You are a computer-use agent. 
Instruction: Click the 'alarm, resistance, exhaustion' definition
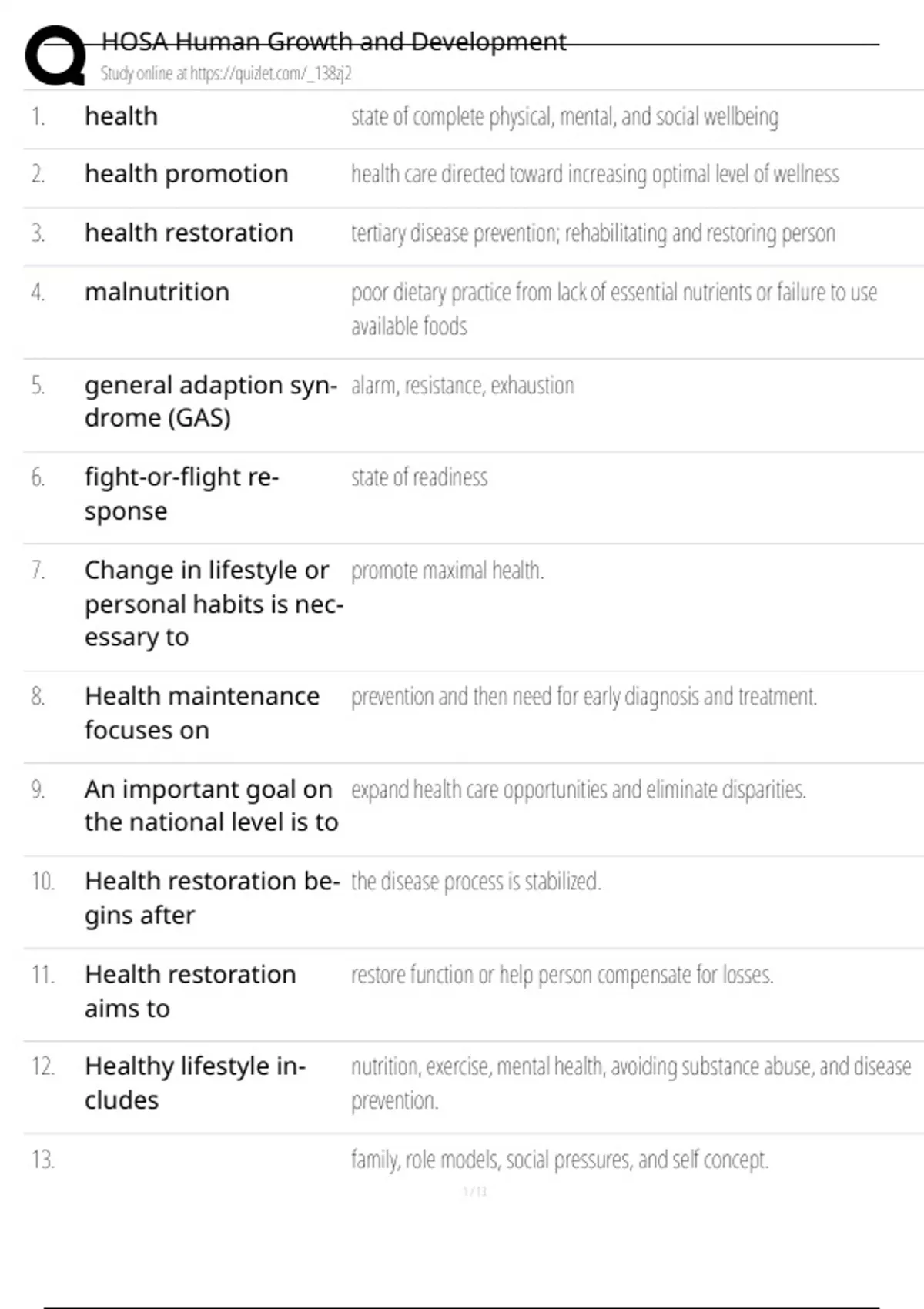point(463,385)
